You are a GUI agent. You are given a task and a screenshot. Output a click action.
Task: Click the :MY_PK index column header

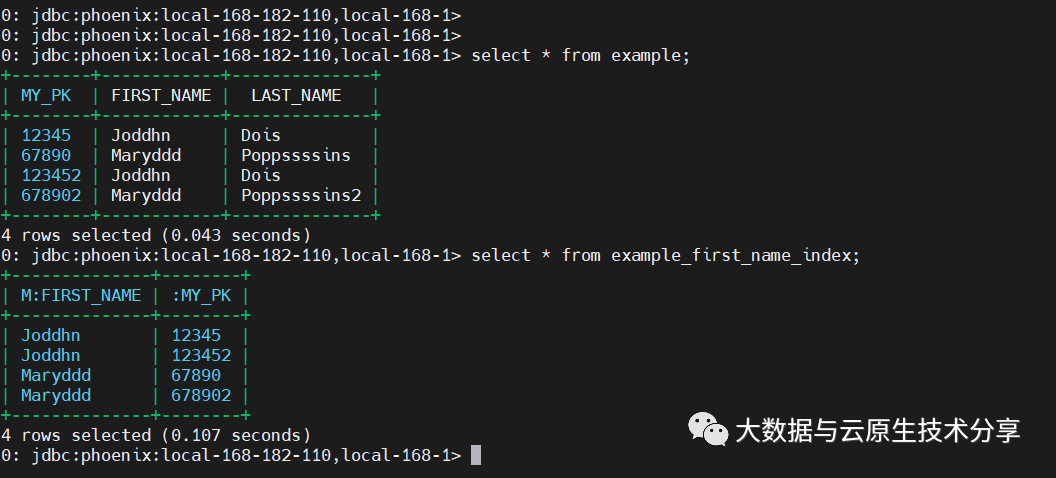(201, 296)
